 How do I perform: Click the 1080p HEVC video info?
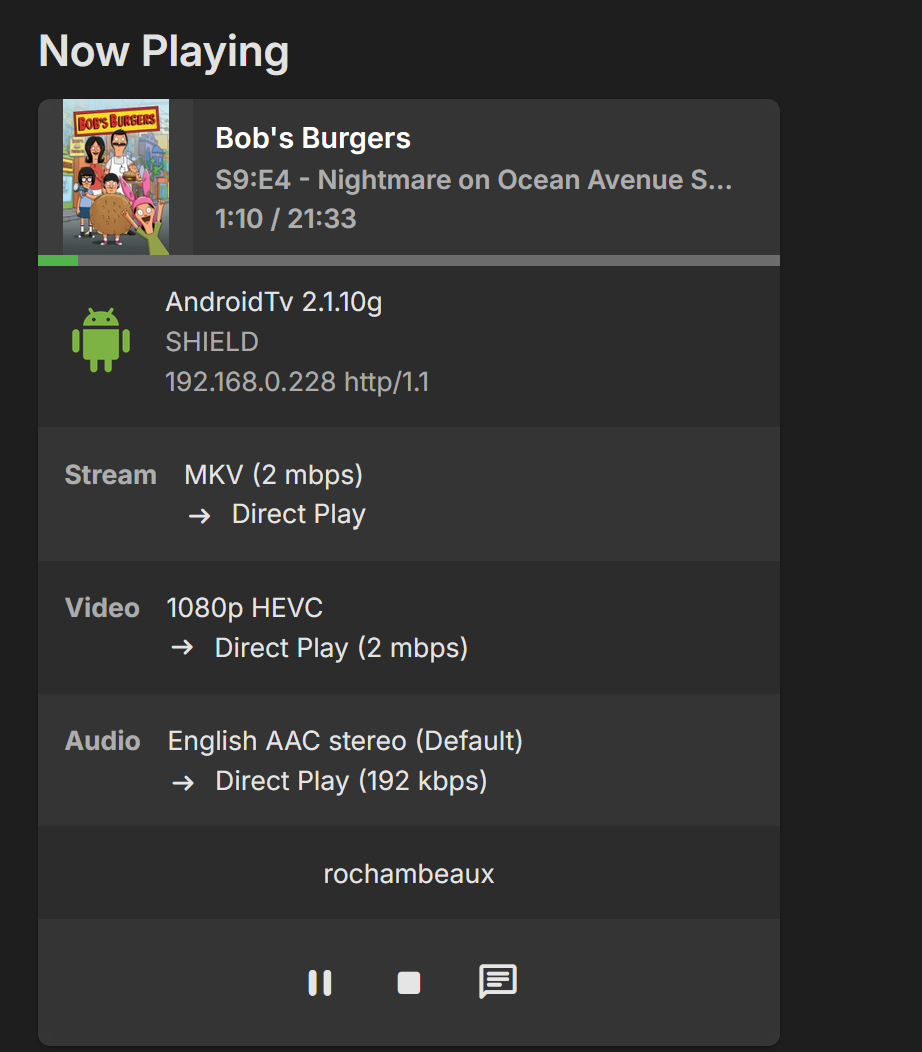[244, 608]
